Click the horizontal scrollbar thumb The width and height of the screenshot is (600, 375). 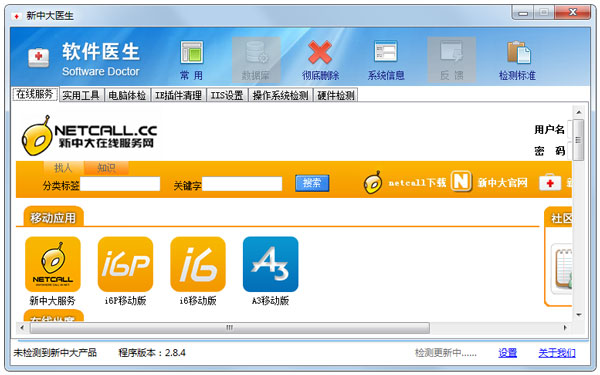click(230, 328)
